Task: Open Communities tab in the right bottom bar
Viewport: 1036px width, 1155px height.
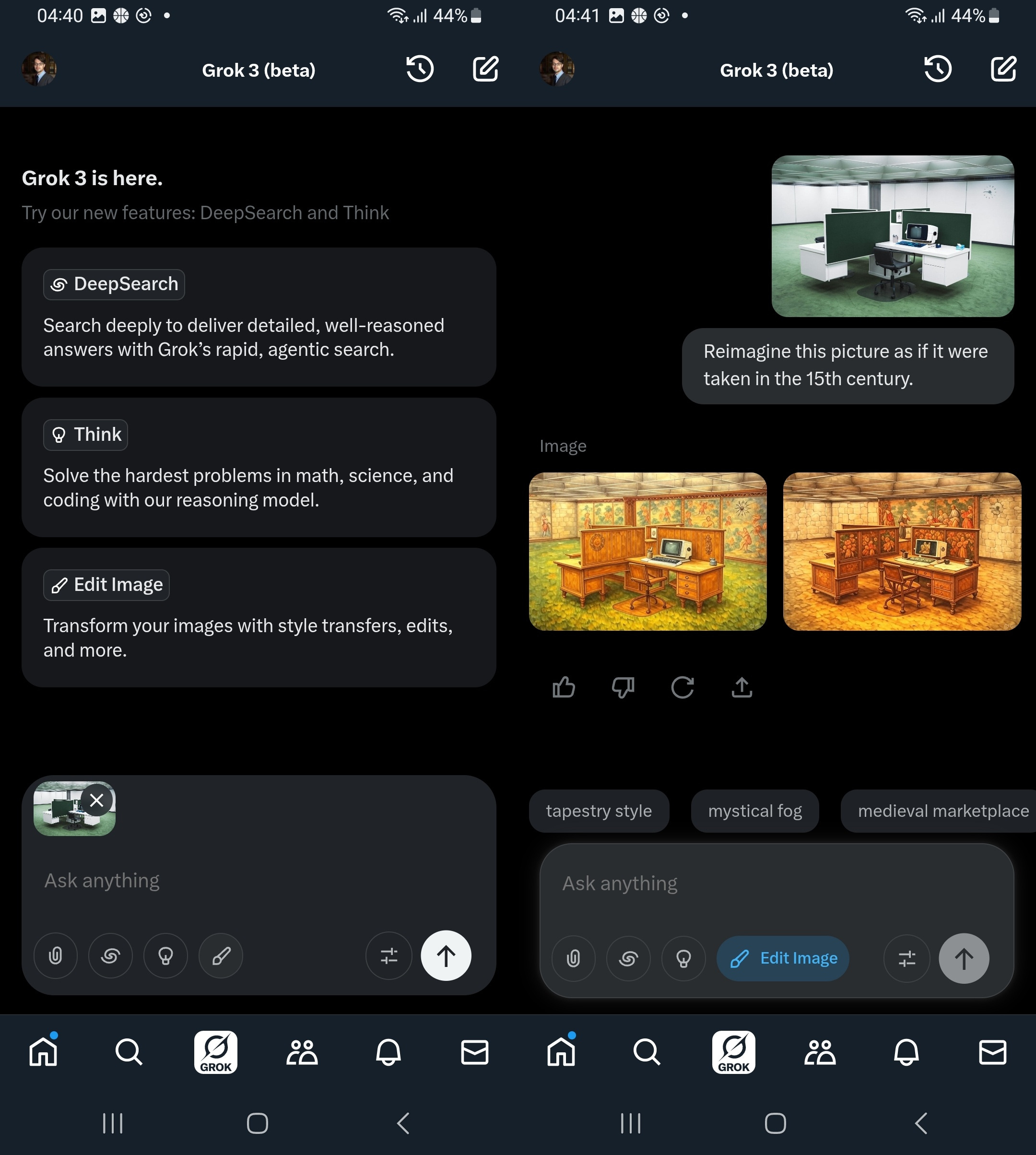Action: (x=820, y=1051)
